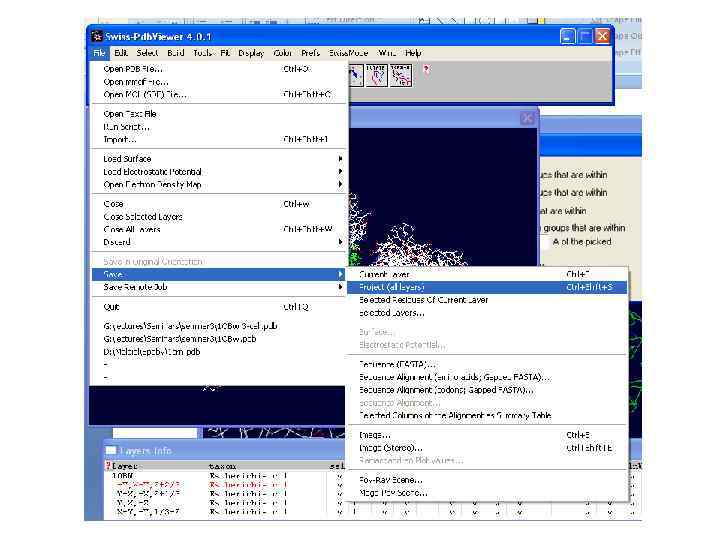The width and height of the screenshot is (720, 540).
Task: Expand the Discard submenu arrow
Action: (x=340, y=242)
